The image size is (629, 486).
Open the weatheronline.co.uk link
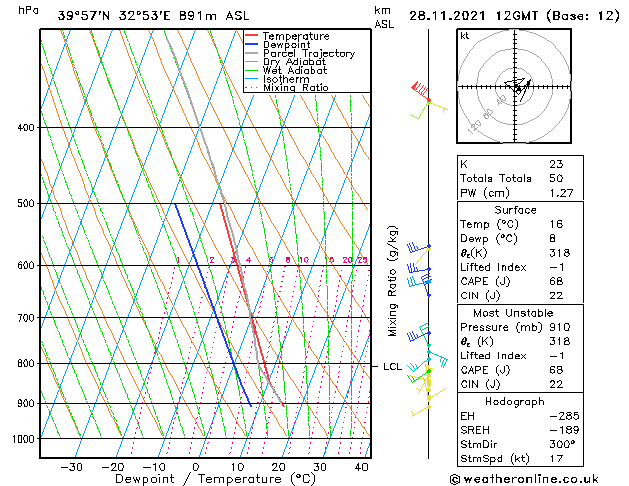pyautogui.click(x=524, y=479)
